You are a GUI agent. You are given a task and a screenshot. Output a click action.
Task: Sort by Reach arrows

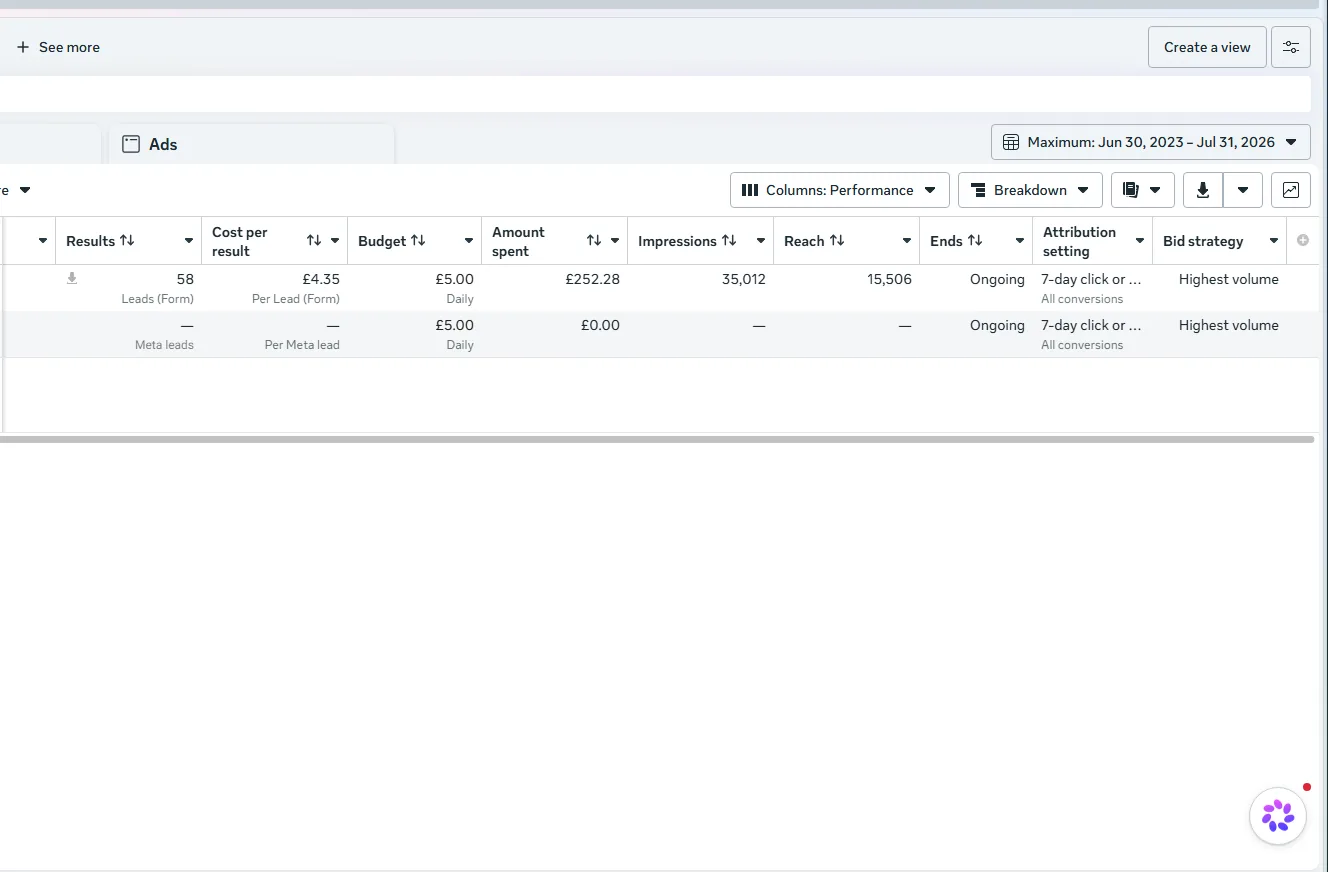pyautogui.click(x=837, y=240)
